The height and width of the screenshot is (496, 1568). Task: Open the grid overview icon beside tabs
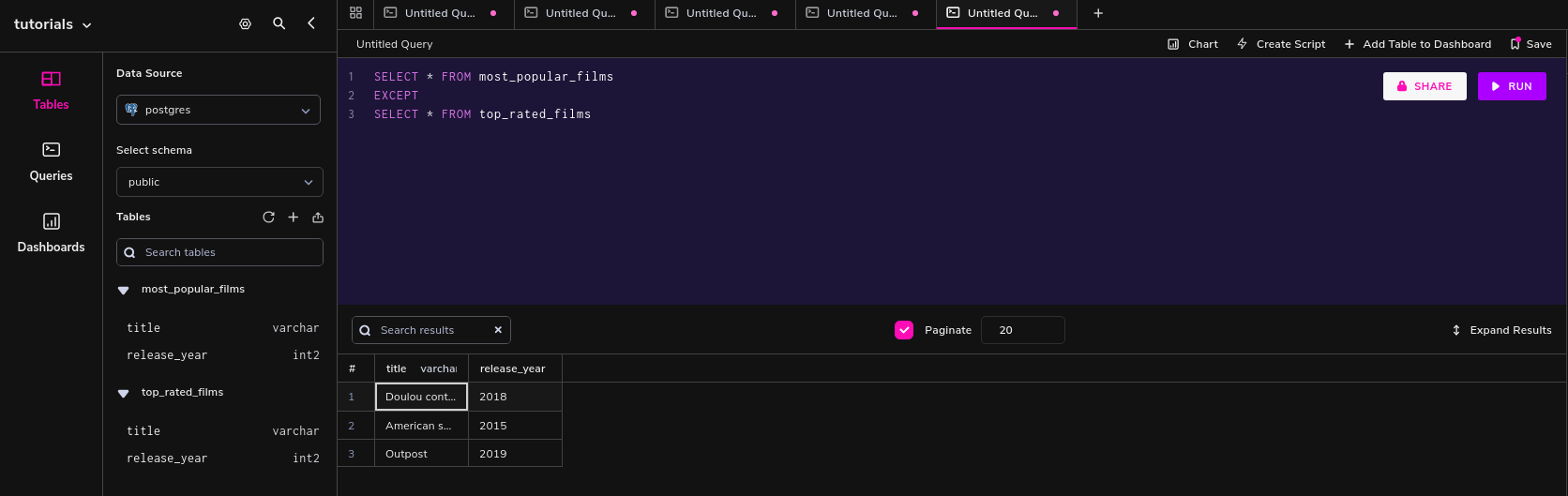coord(355,13)
